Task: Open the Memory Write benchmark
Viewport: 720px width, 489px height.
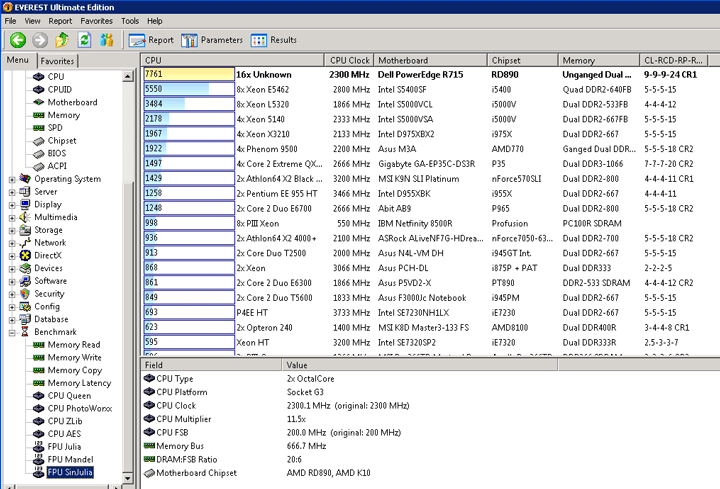Action: pos(74,358)
